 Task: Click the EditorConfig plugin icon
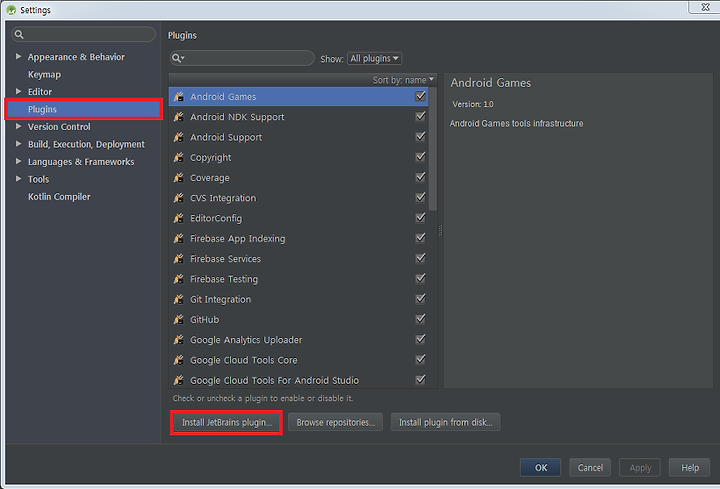click(179, 218)
